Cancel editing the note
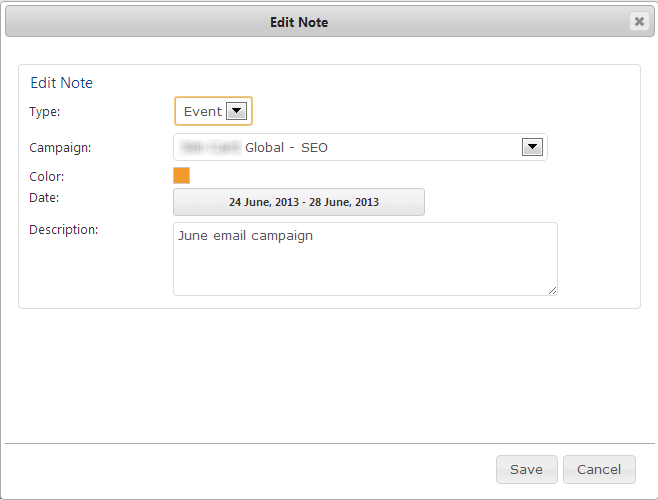 point(599,469)
